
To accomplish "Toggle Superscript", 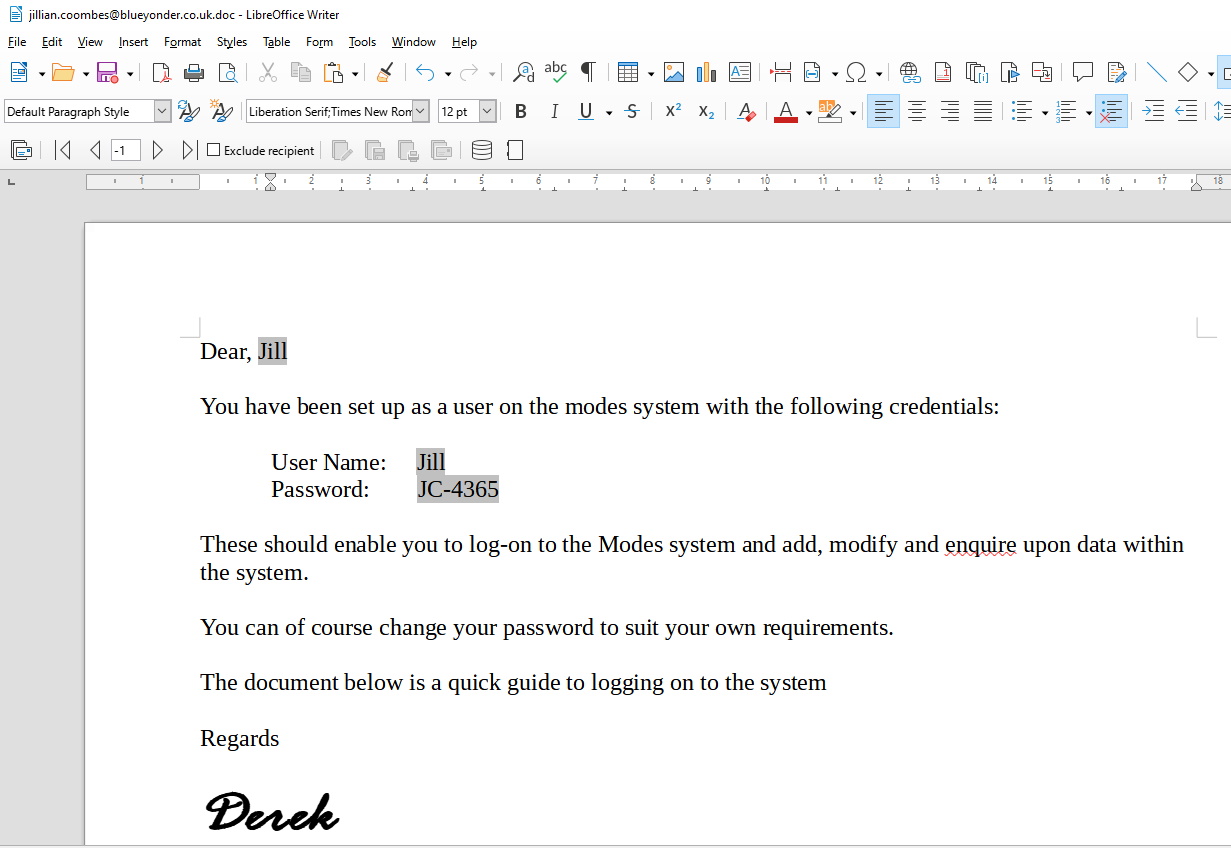I will coord(673,112).
